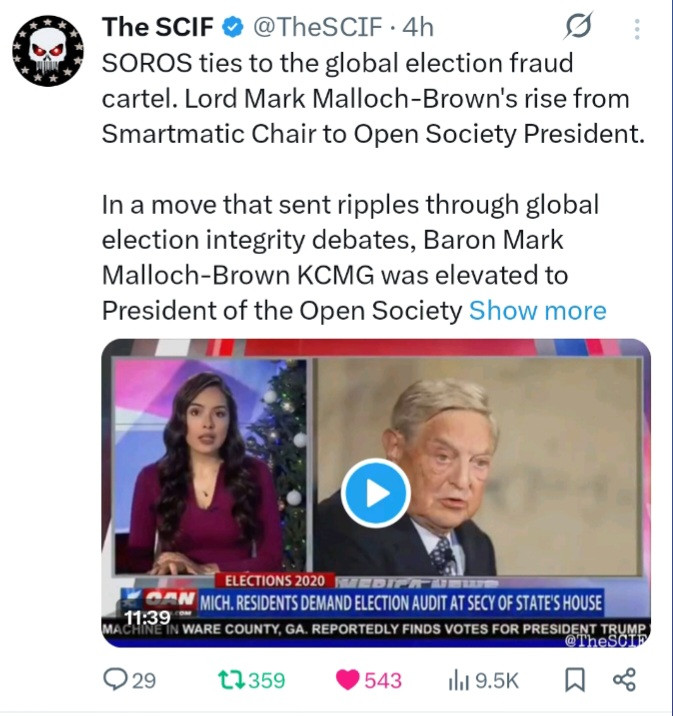Image resolution: width=673 pixels, height=716 pixels.
Task: Click the reply speech bubble icon
Action: pos(115,679)
